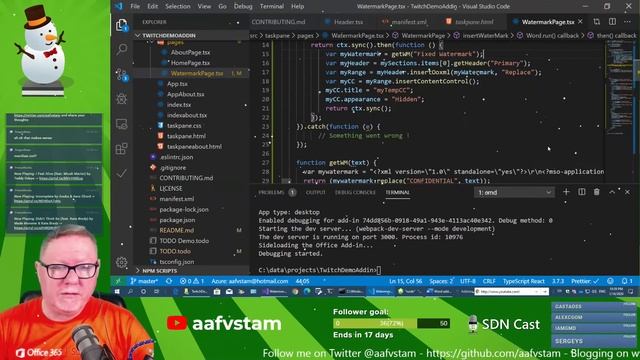Change the CRLF line ending setting

(x=489, y=281)
